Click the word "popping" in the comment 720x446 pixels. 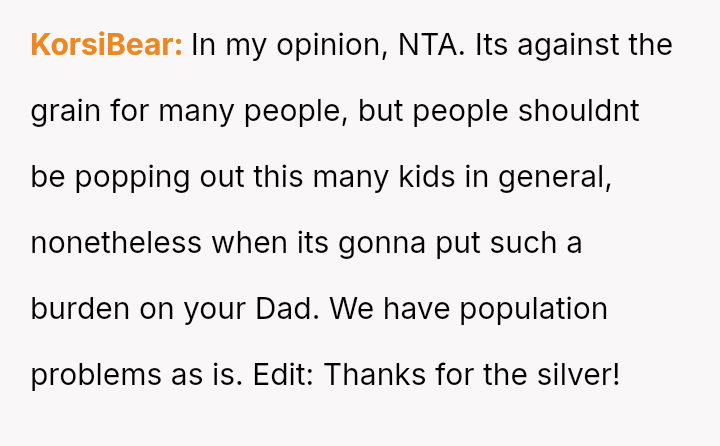point(126,177)
